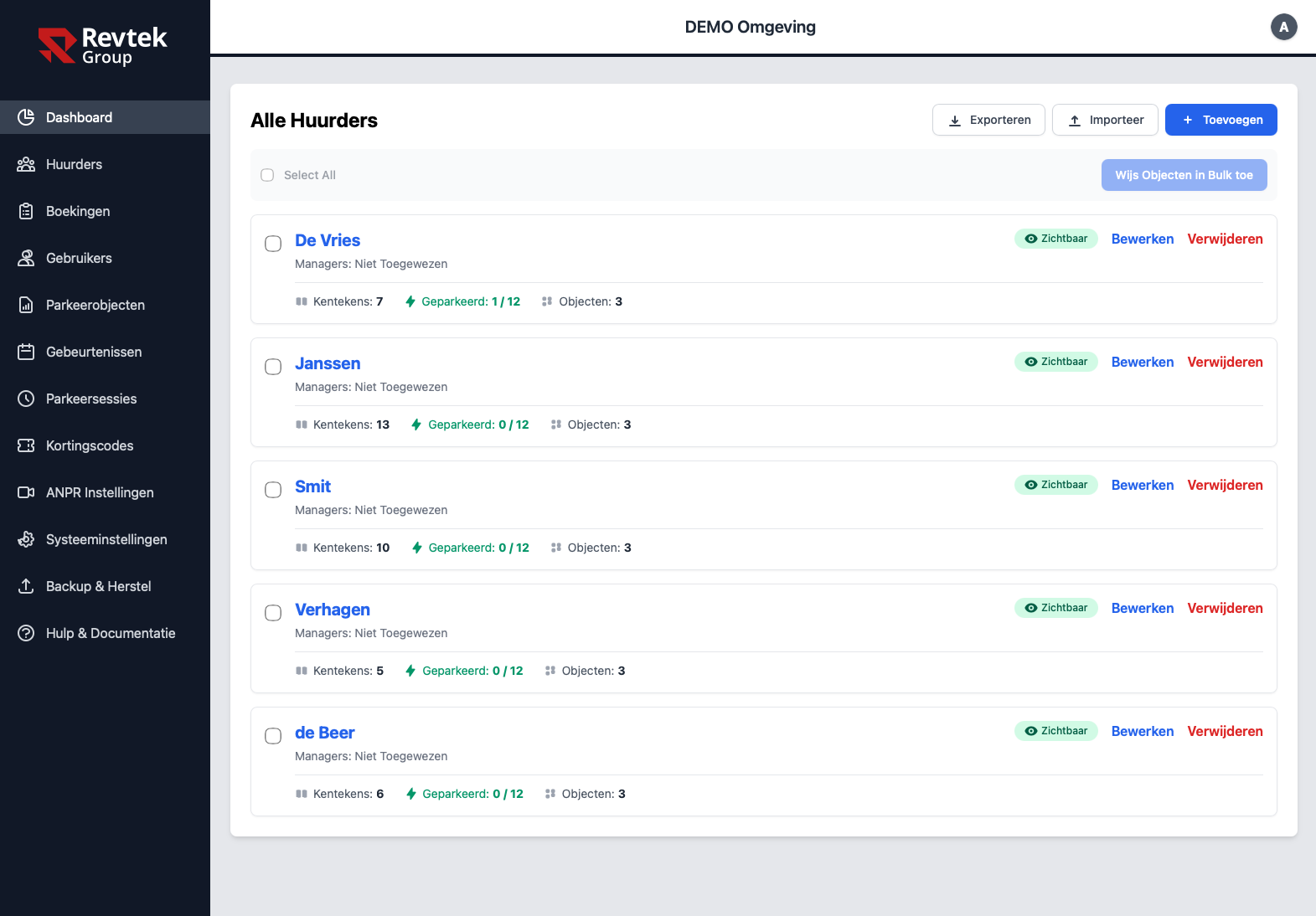Click the Exporteren button
1316x916 pixels.
[988, 120]
